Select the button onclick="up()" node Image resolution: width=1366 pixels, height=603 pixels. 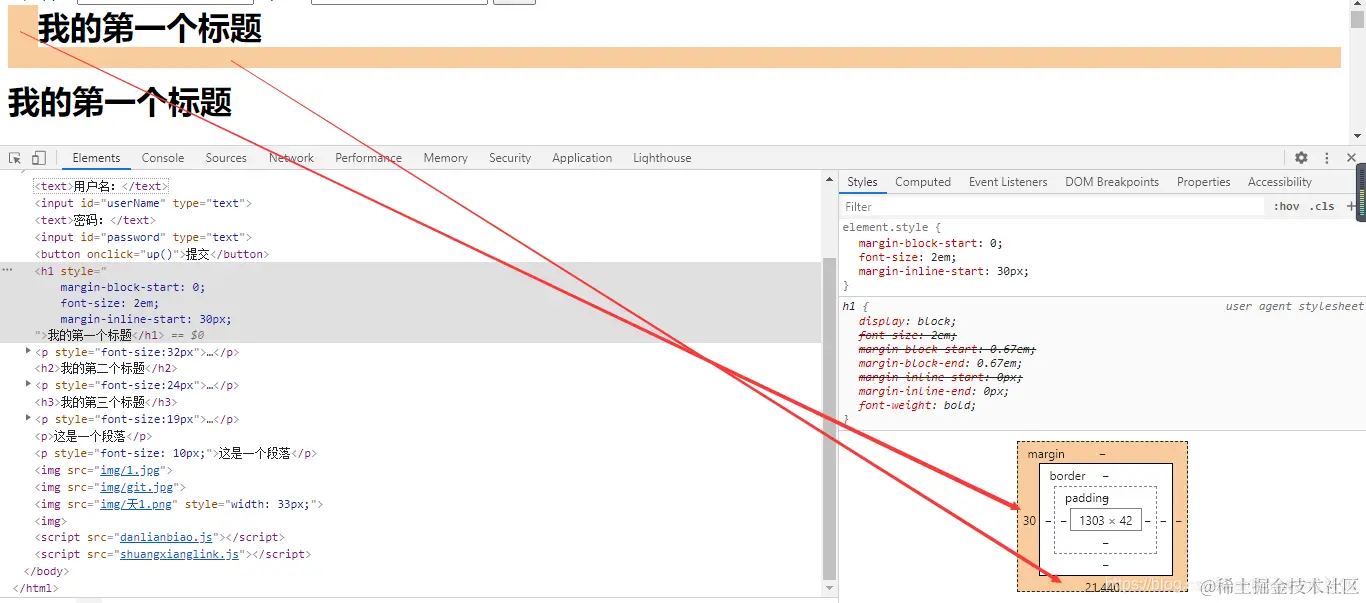tap(152, 254)
